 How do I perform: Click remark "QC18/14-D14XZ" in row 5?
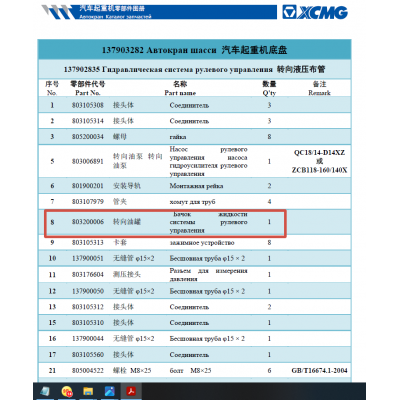click(319, 153)
